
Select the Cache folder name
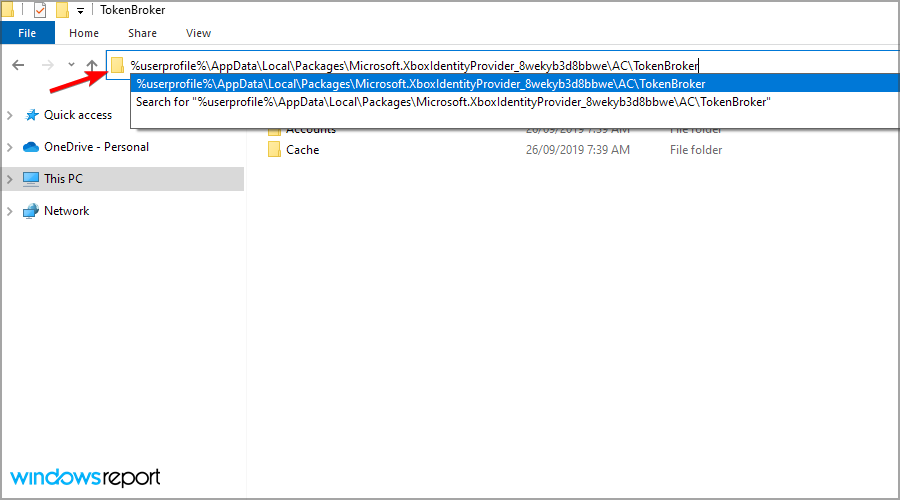pos(302,150)
